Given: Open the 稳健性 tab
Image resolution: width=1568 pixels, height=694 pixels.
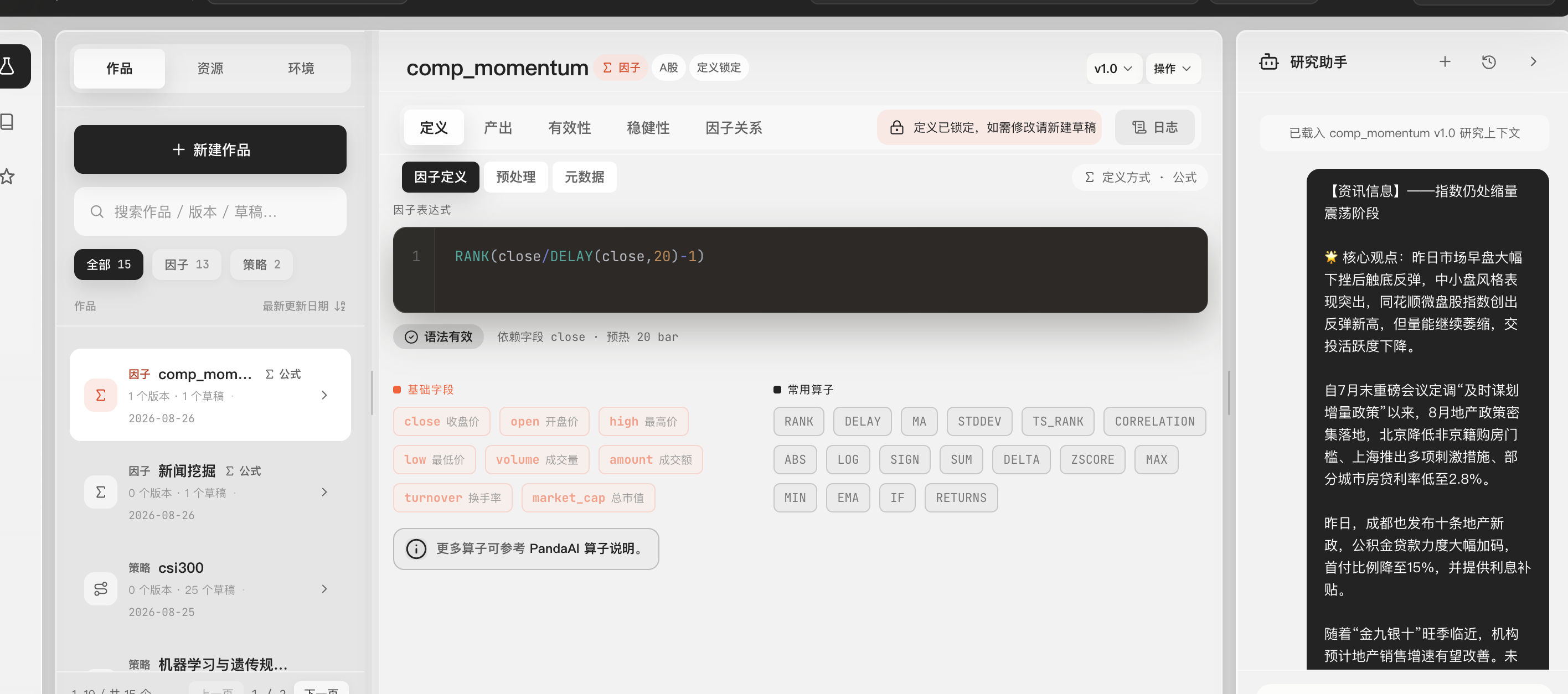Looking at the screenshot, I should (648, 128).
